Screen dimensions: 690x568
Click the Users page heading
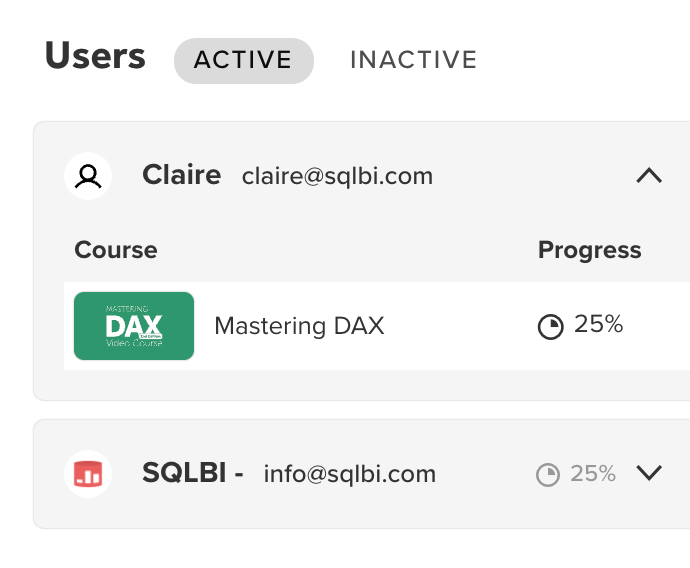point(95,55)
